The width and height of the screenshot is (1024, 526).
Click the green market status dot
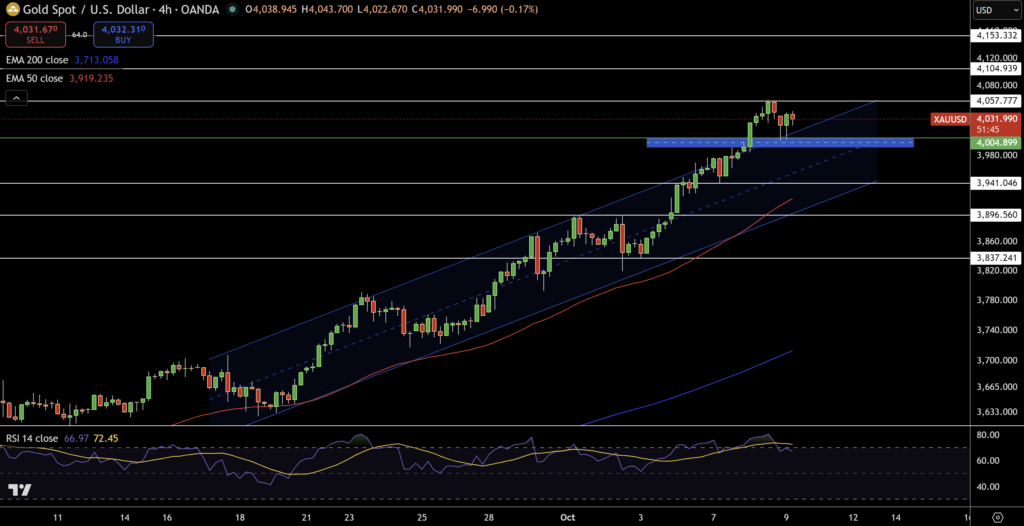pos(233,9)
